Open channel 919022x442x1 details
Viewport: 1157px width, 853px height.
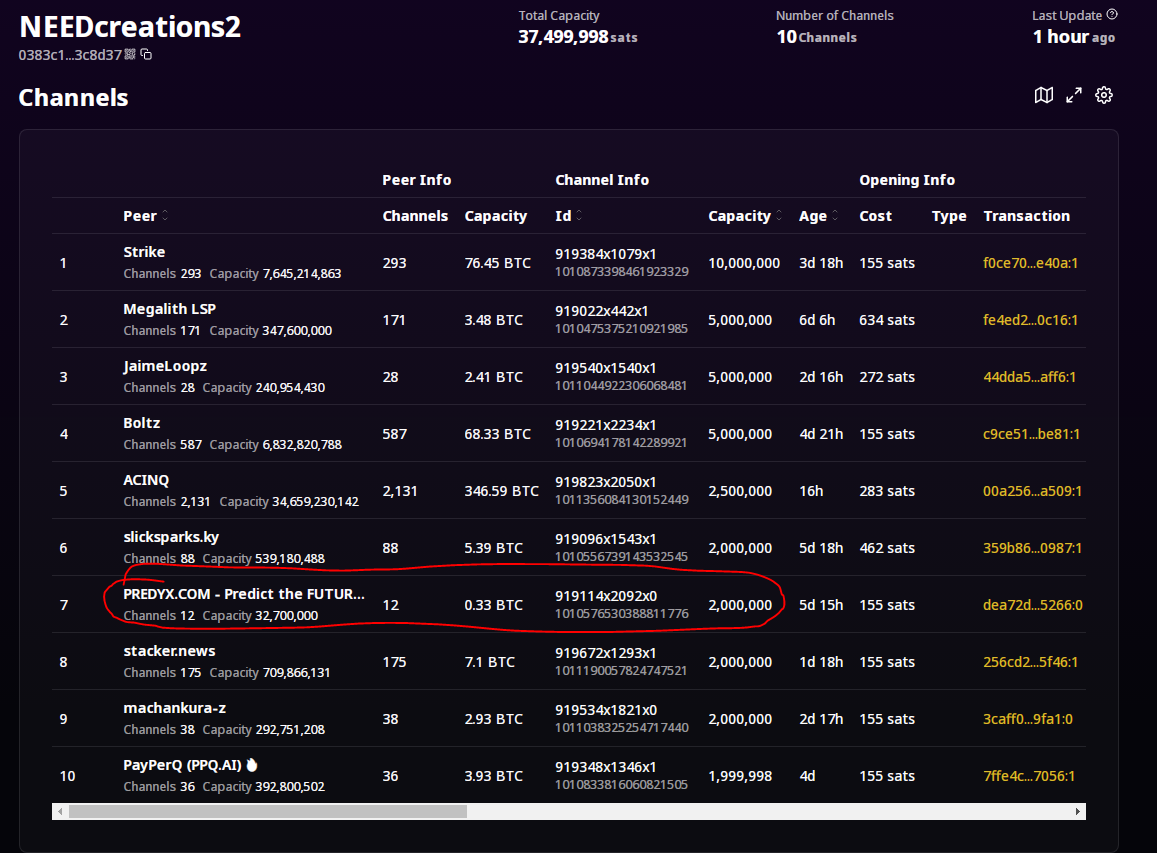coord(605,310)
